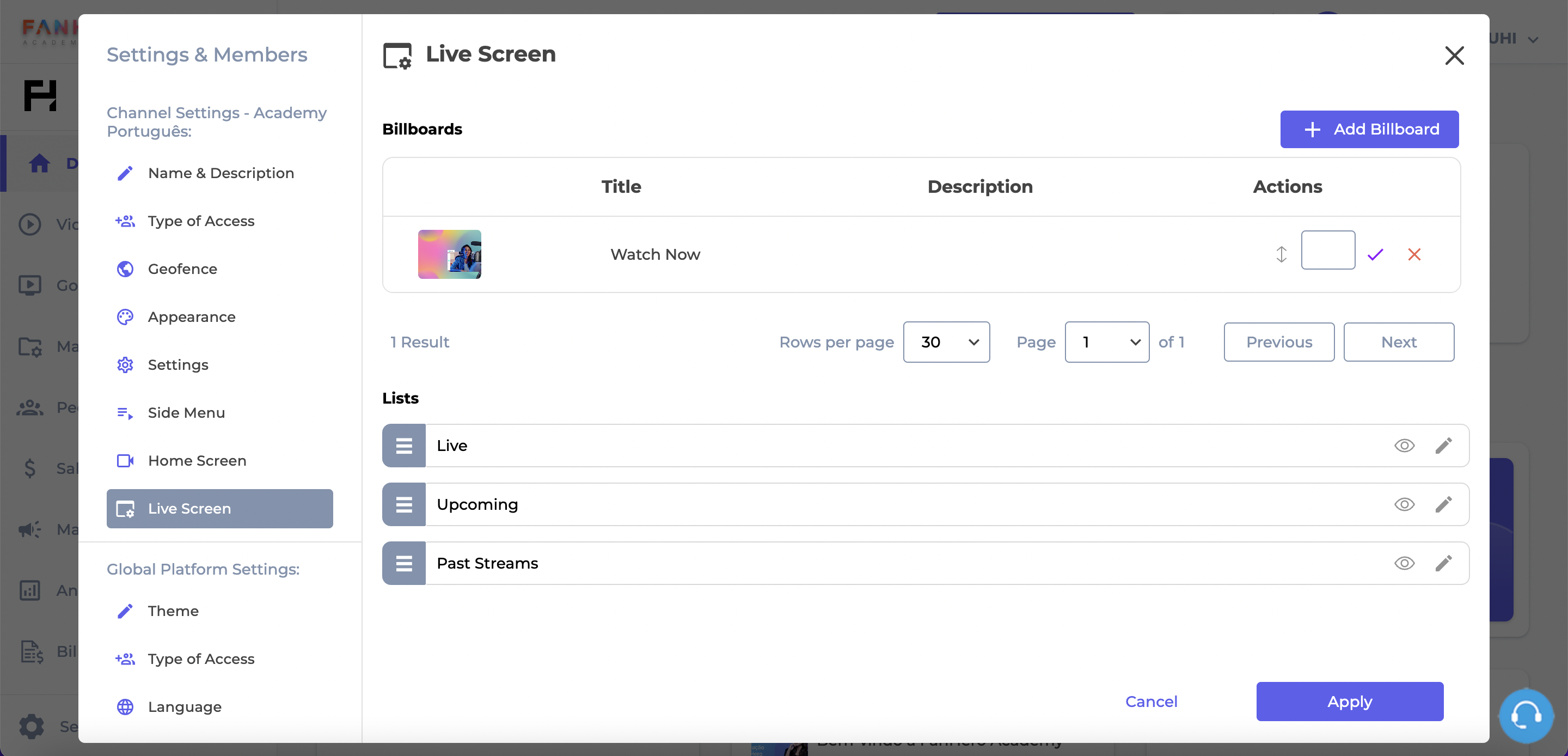Viewport: 1568px width, 756px height.
Task: Toggle visibility eye icon for Past Streams list
Action: (x=1405, y=563)
